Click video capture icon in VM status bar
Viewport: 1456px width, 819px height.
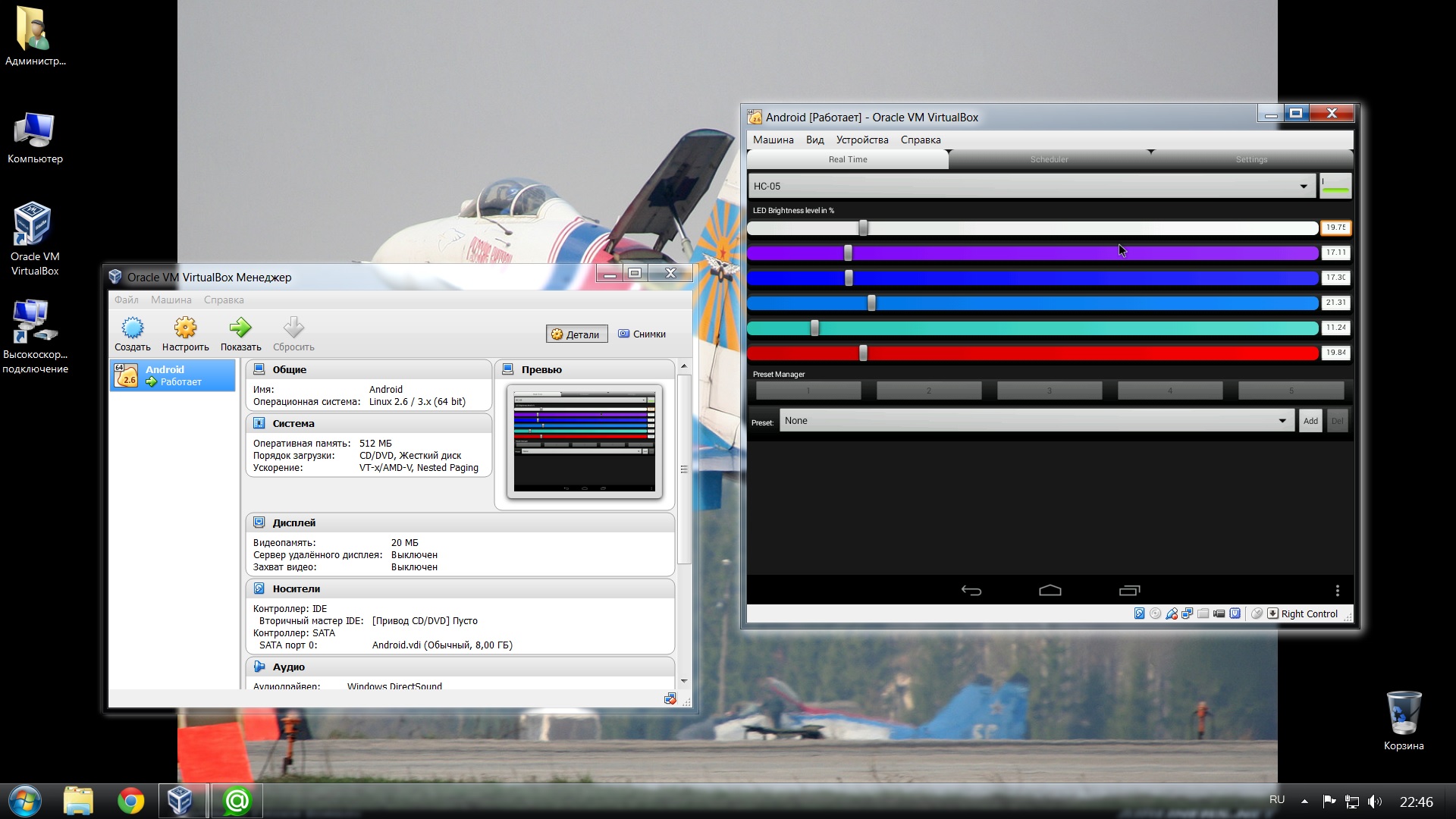[x=1219, y=613]
